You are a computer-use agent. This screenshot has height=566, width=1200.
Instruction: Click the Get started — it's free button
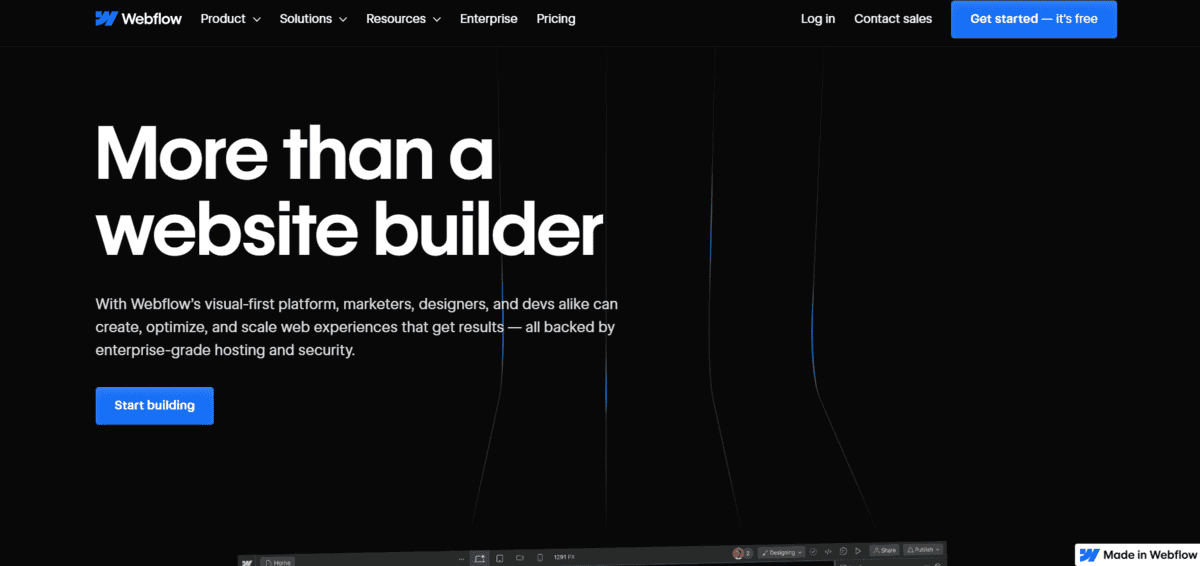pyautogui.click(x=1033, y=19)
